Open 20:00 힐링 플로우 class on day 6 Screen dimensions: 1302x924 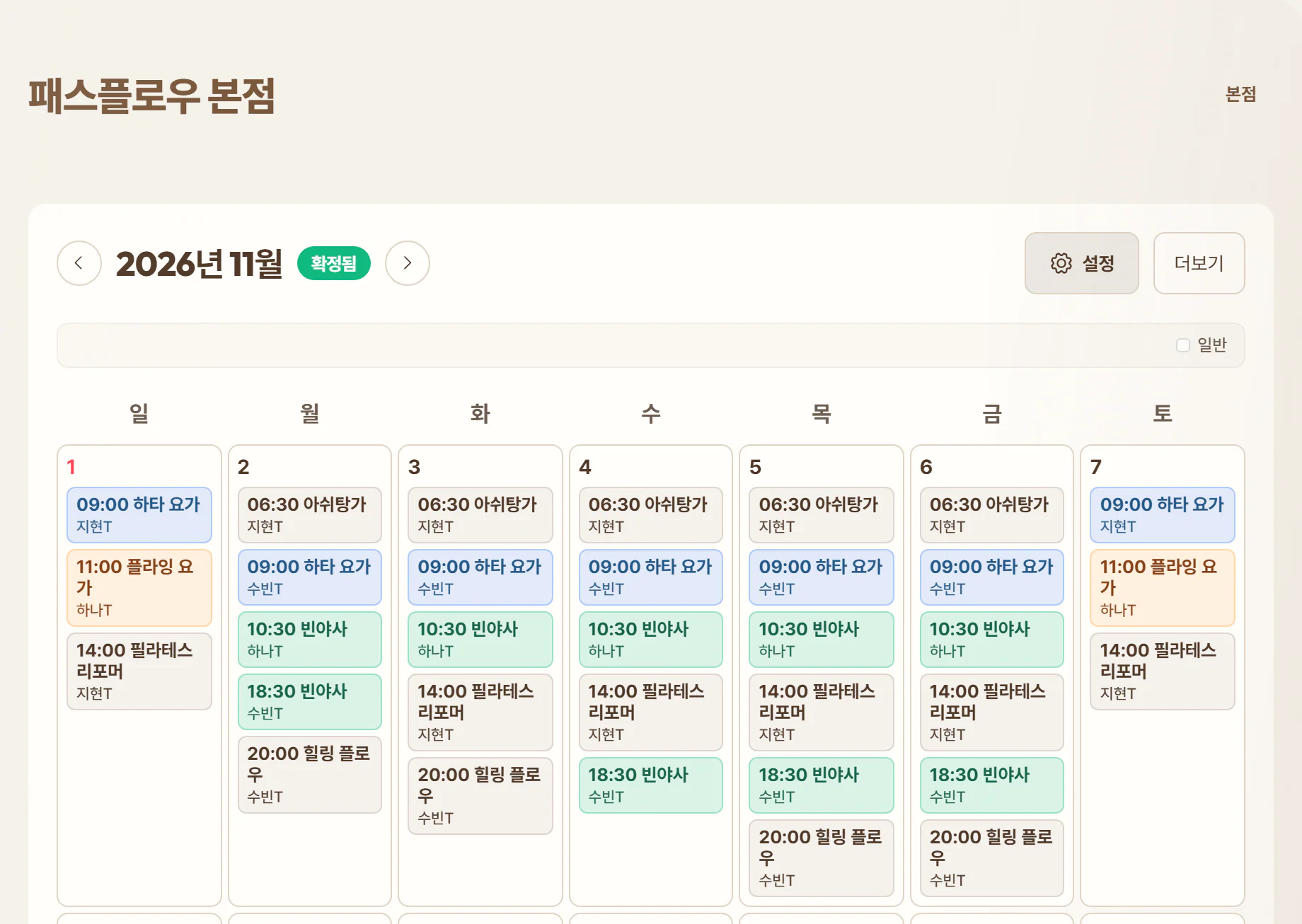[x=992, y=858]
